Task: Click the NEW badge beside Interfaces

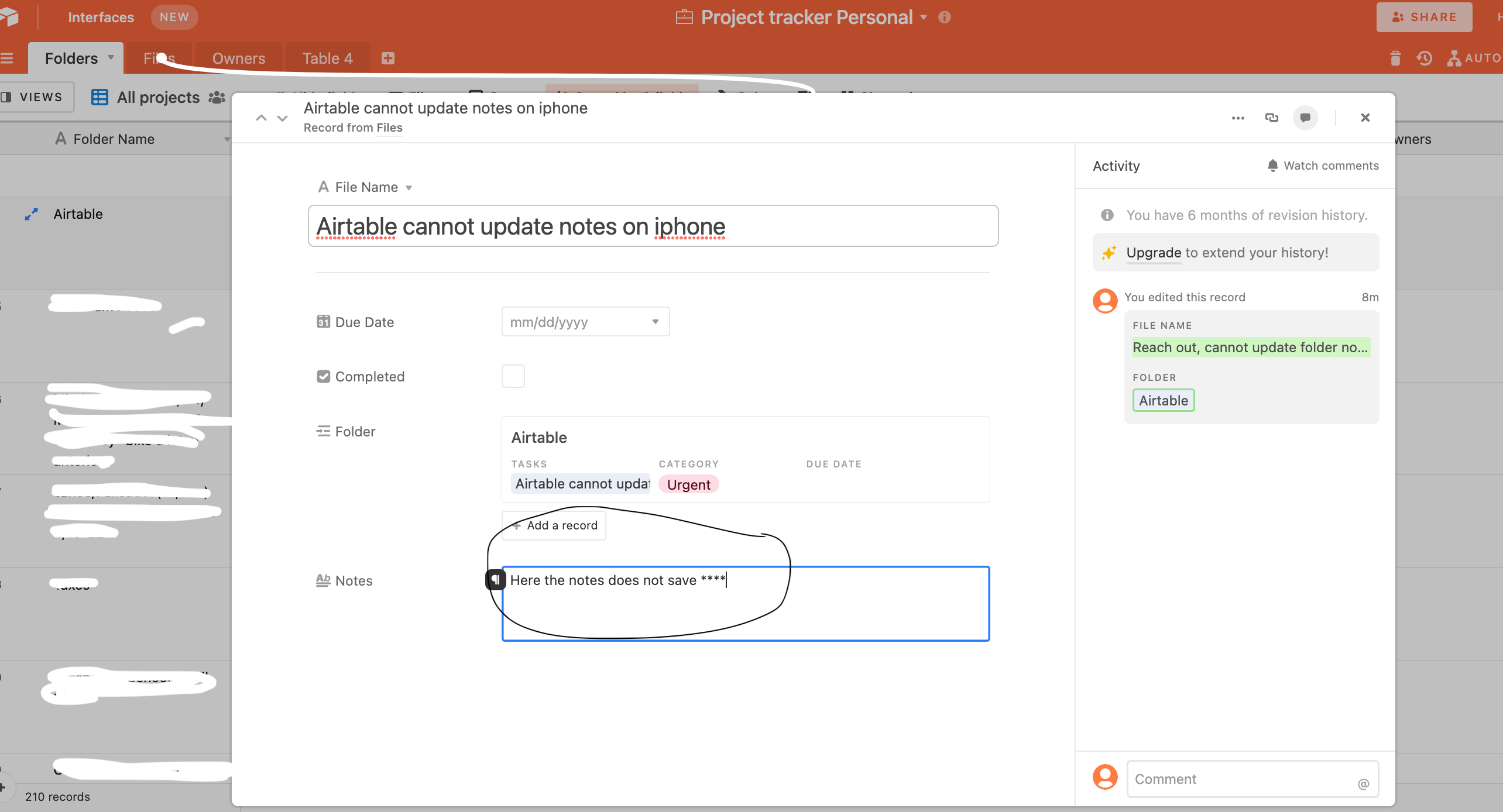Action: 174,17
